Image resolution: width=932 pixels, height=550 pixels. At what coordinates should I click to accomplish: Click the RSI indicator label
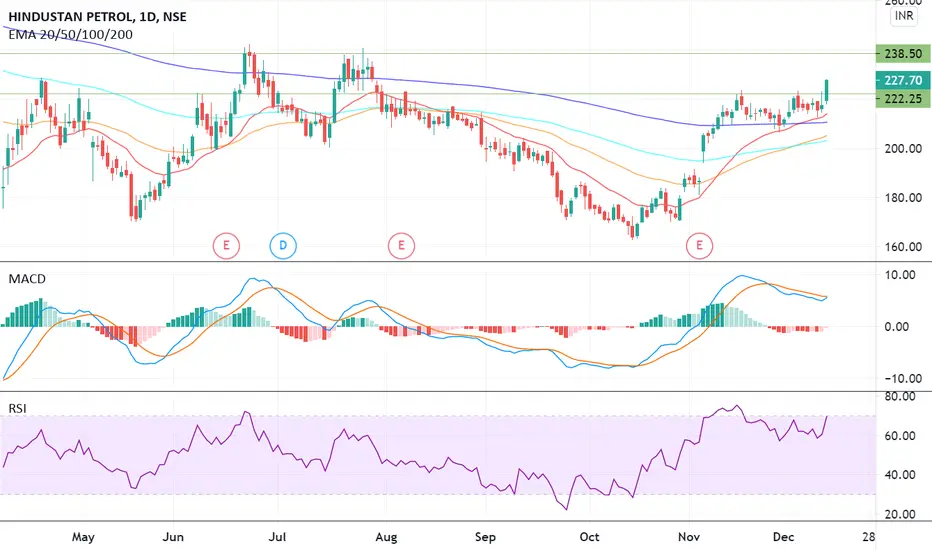tap(17, 408)
